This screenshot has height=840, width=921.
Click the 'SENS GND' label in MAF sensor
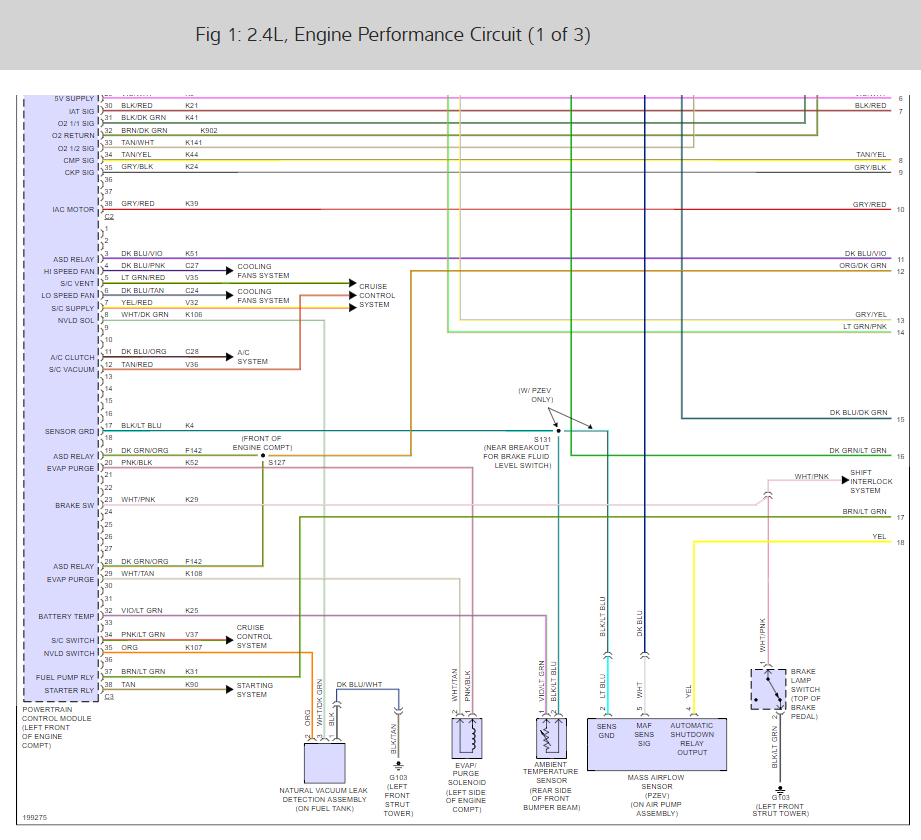607,731
